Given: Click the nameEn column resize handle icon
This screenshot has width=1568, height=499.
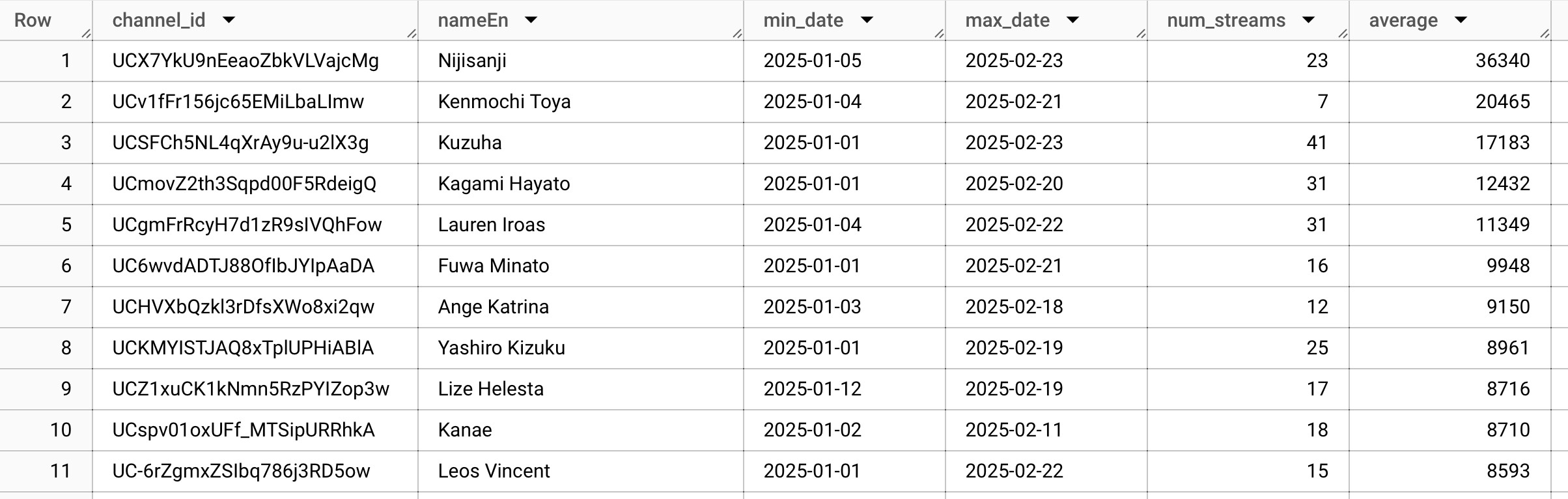Looking at the screenshot, I should [x=737, y=34].
